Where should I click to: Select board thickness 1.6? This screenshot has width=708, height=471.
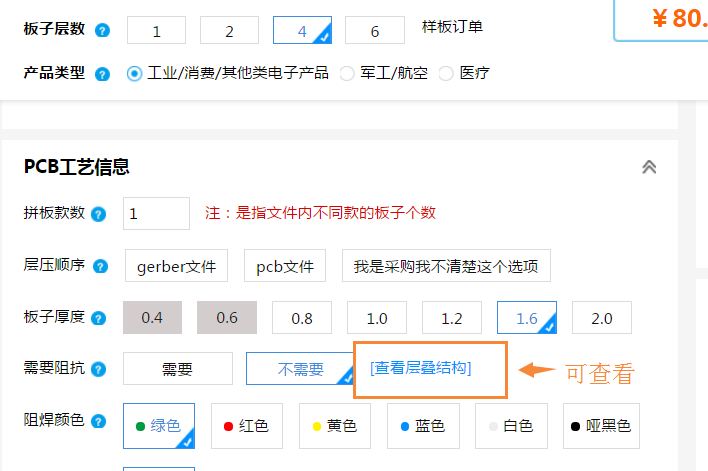(x=526, y=318)
